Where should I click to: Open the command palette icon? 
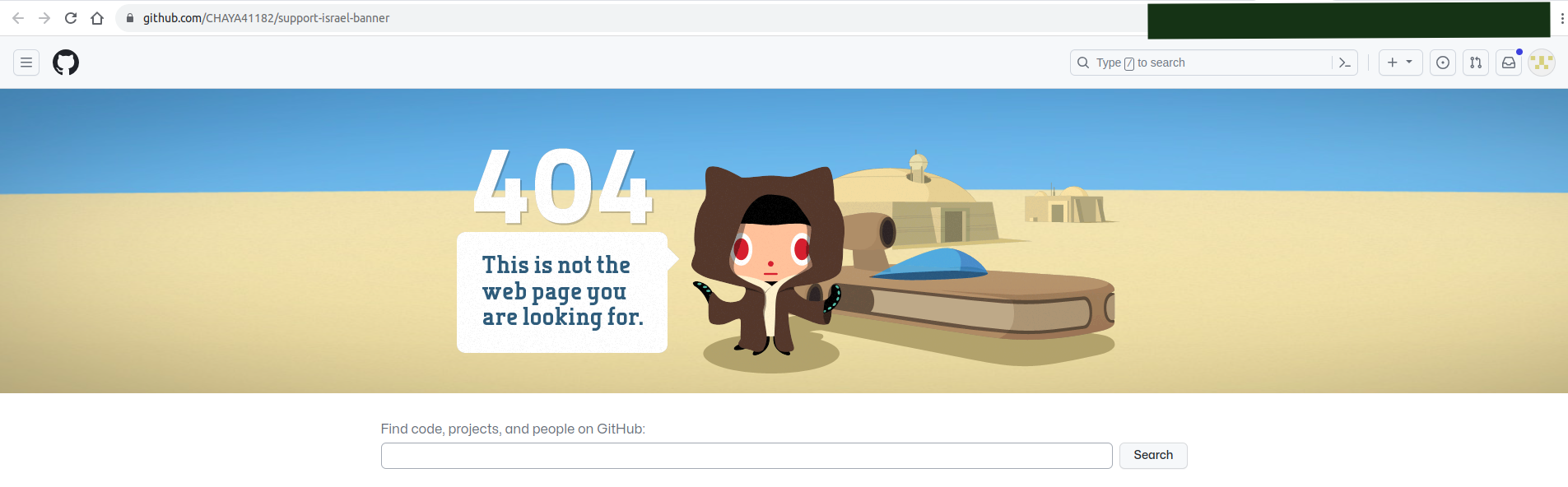point(1345,63)
